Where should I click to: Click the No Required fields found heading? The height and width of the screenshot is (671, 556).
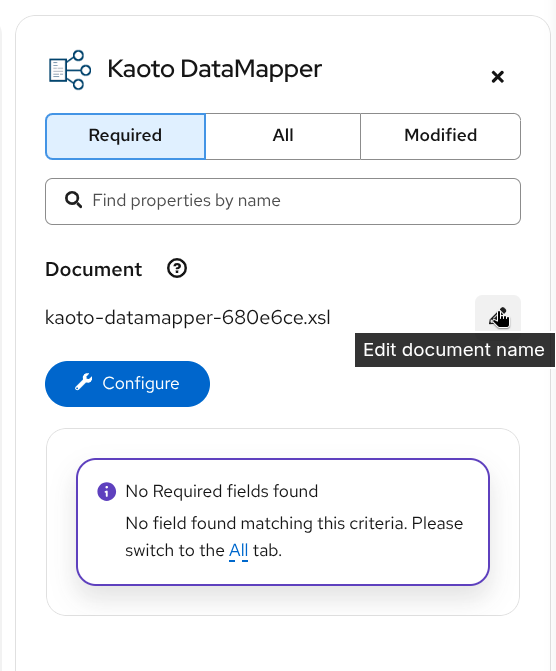tap(222, 491)
